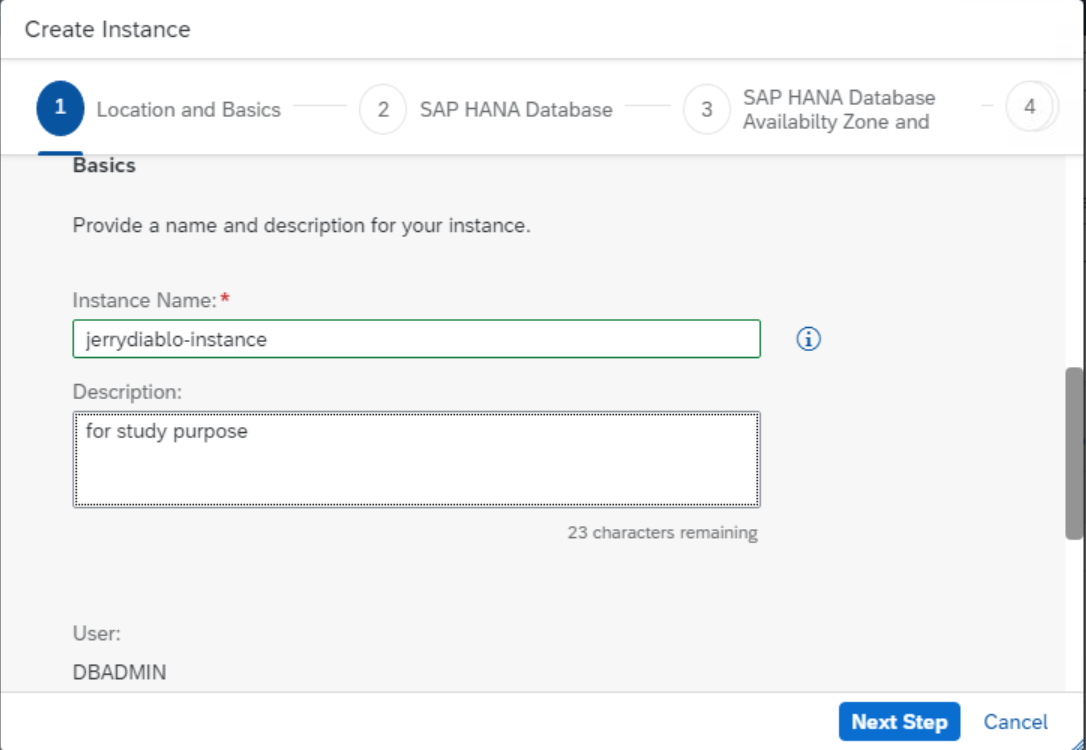The image size is (1086, 750).
Task: Click the vertical scrollbar thumb
Action: click(1075, 453)
